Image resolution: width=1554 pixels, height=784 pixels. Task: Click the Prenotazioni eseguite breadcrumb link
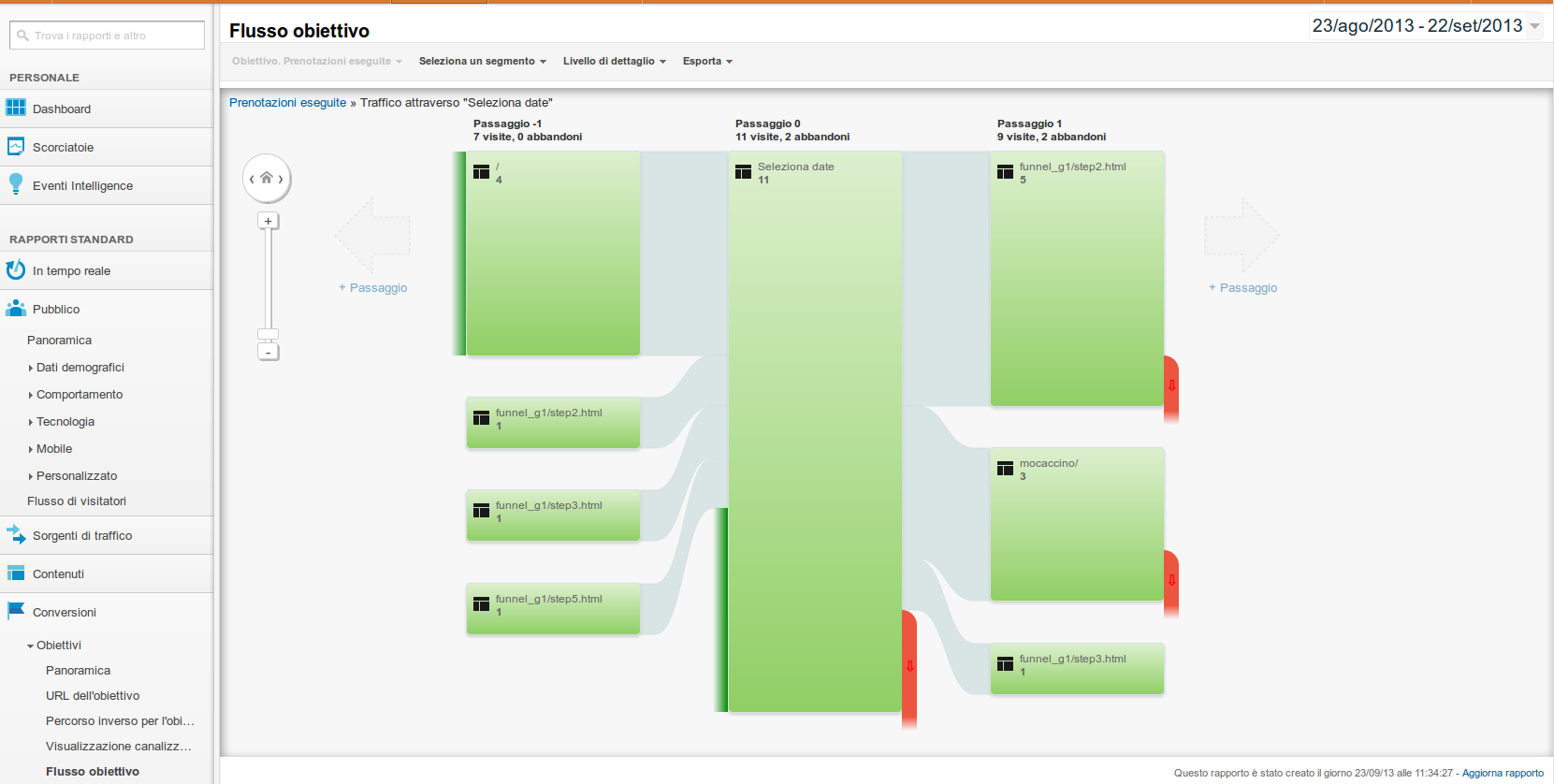pos(287,103)
